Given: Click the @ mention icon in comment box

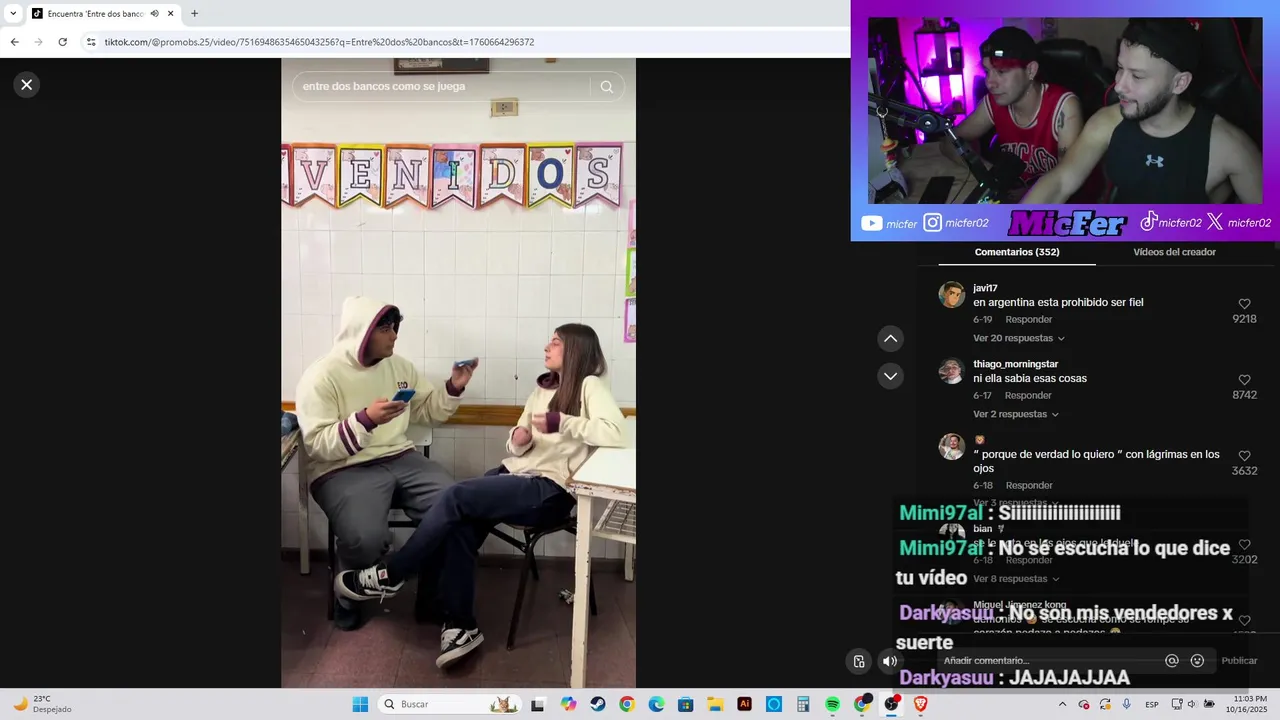Looking at the screenshot, I should [1172, 661].
